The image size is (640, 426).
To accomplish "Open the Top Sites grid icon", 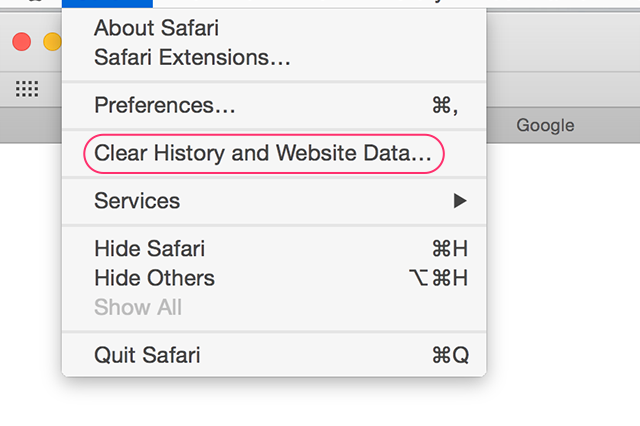I will 27,89.
